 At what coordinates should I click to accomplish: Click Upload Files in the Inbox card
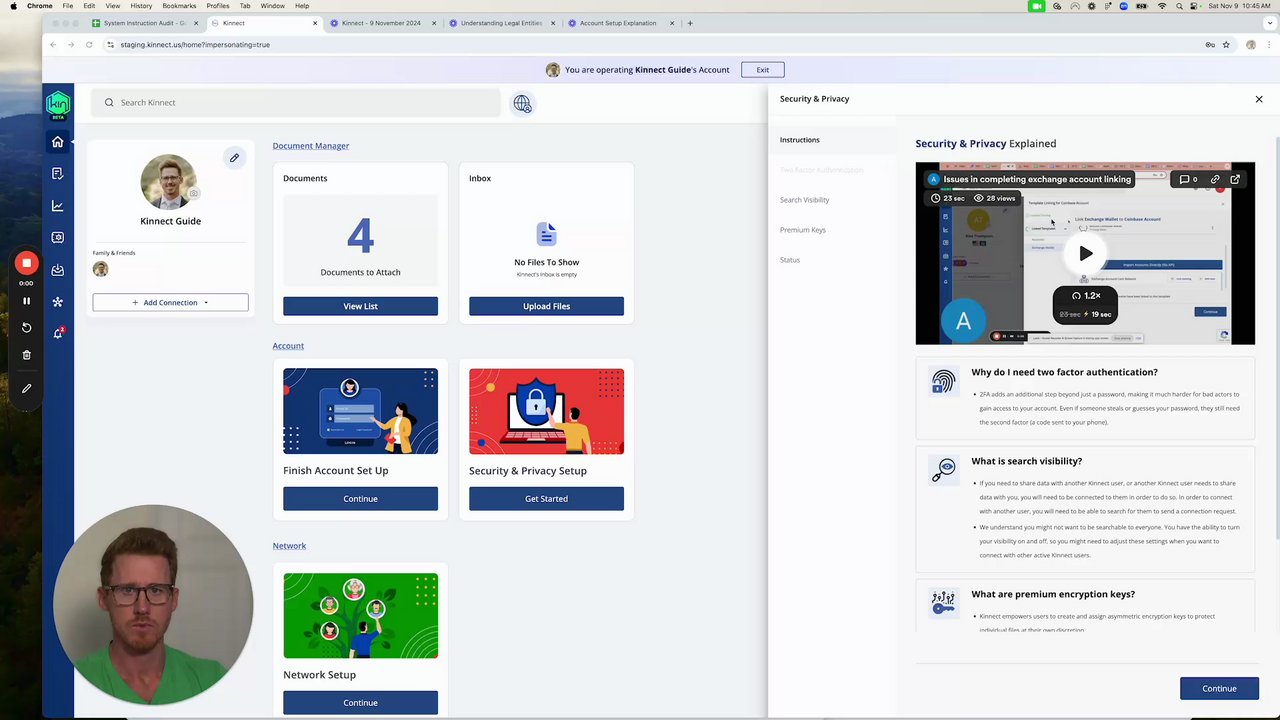click(546, 306)
